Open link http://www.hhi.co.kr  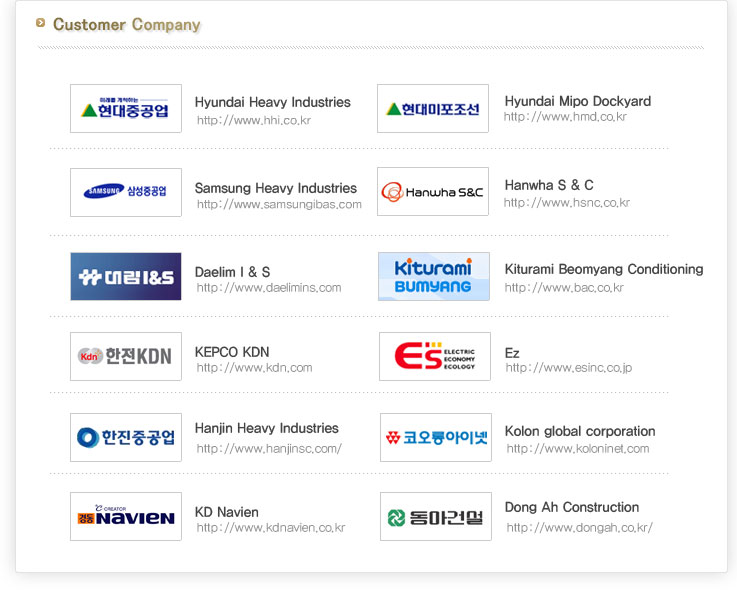click(254, 120)
